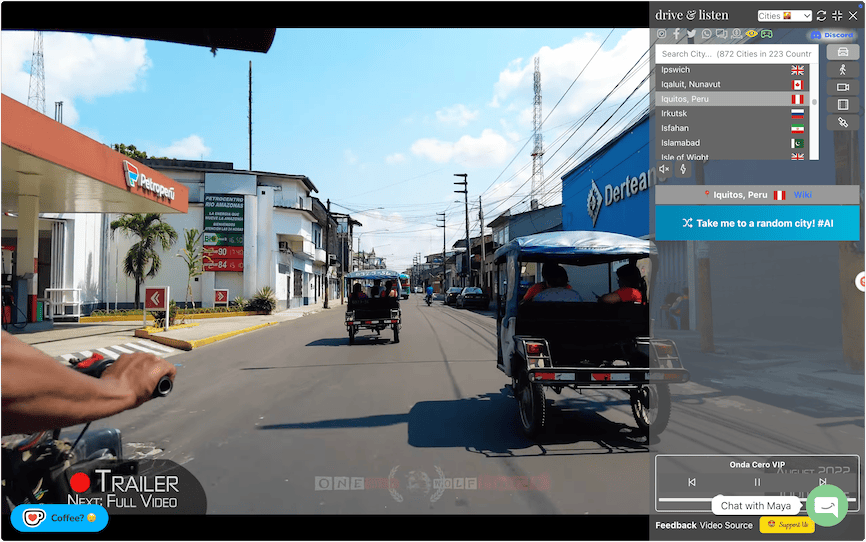Select Ipswich in the city list

pyautogui.click(x=732, y=70)
